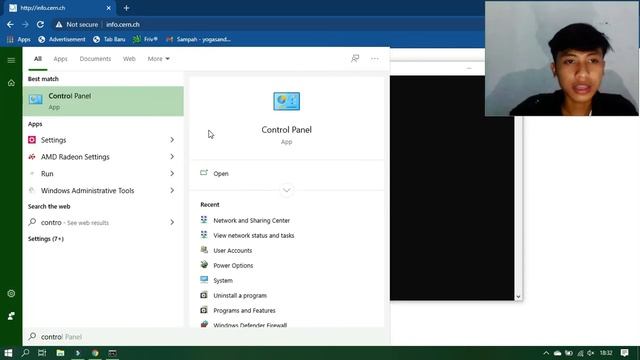Click the Home icon in the sidebar
640x360 pixels.
11,83
